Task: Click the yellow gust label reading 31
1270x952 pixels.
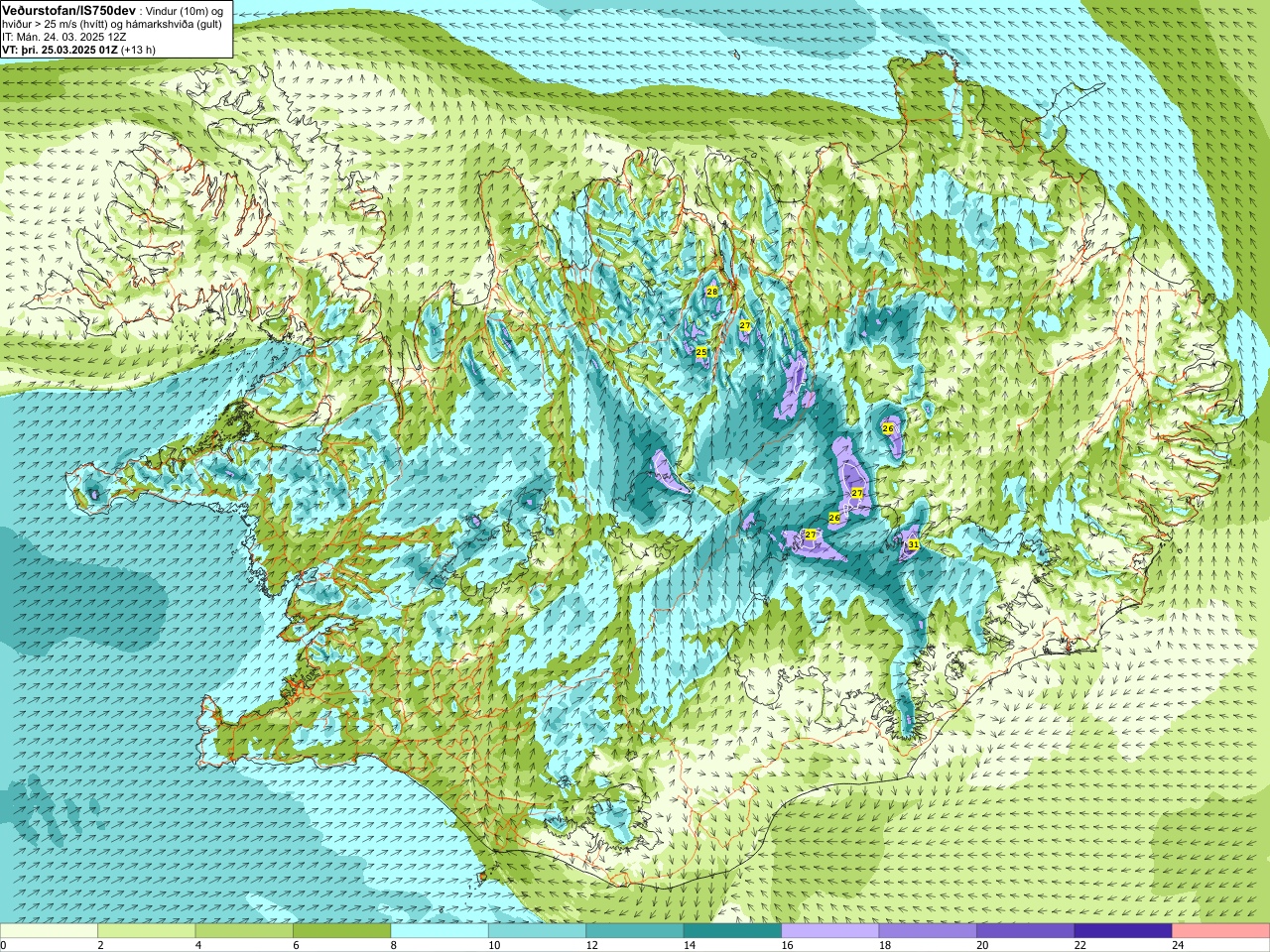Action: coord(913,544)
